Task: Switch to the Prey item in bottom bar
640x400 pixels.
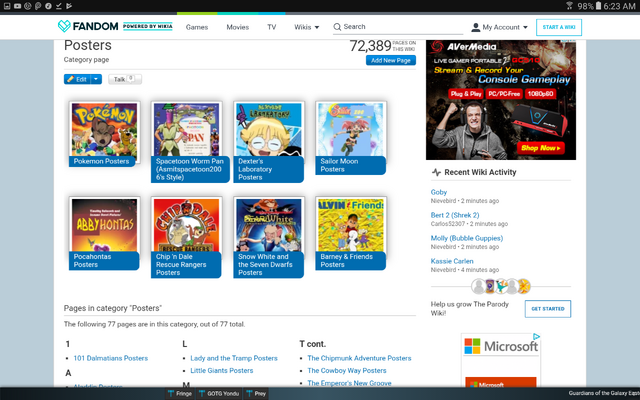Action: pyautogui.click(x=256, y=393)
